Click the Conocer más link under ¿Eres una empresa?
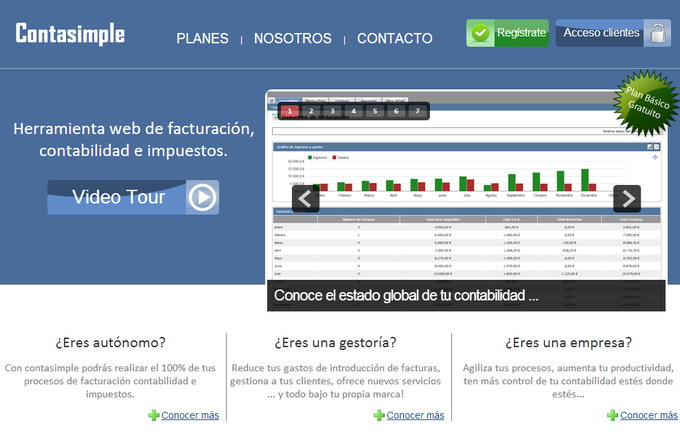 click(649, 415)
